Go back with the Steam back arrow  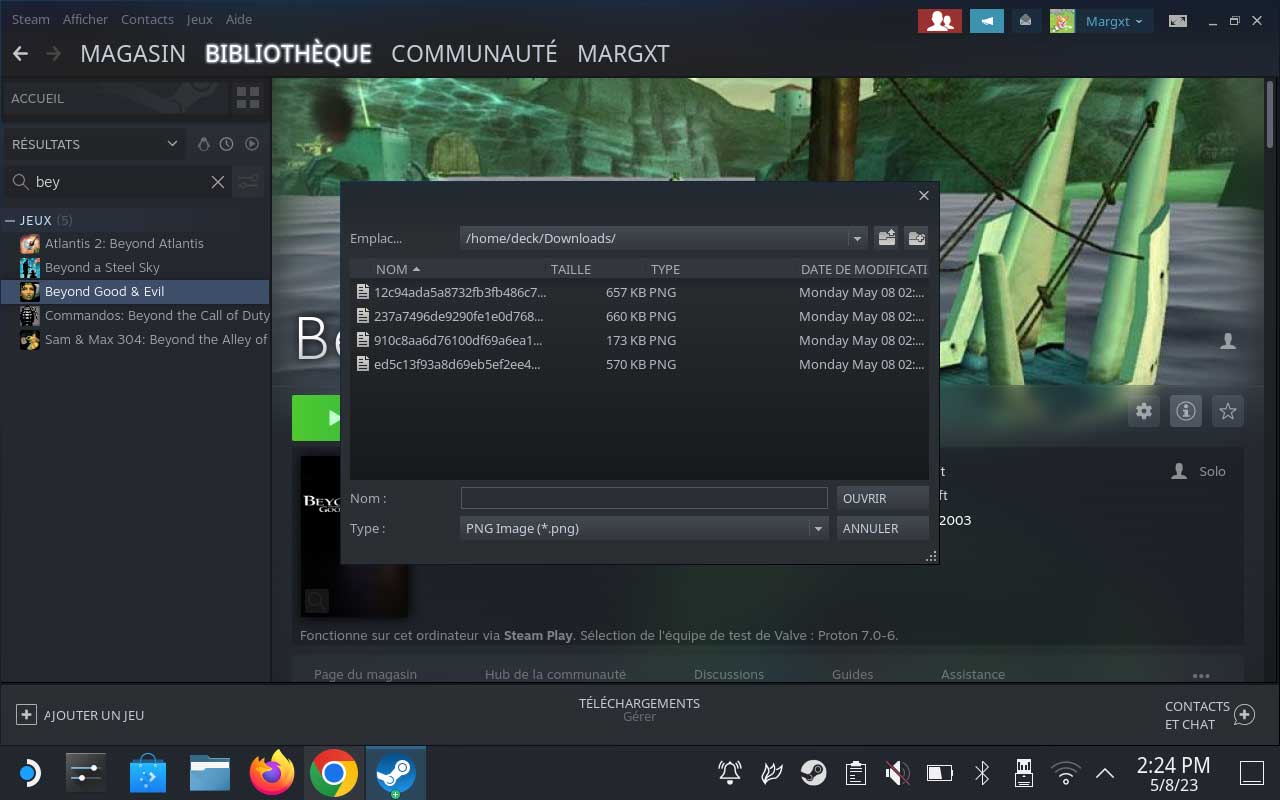pos(20,53)
